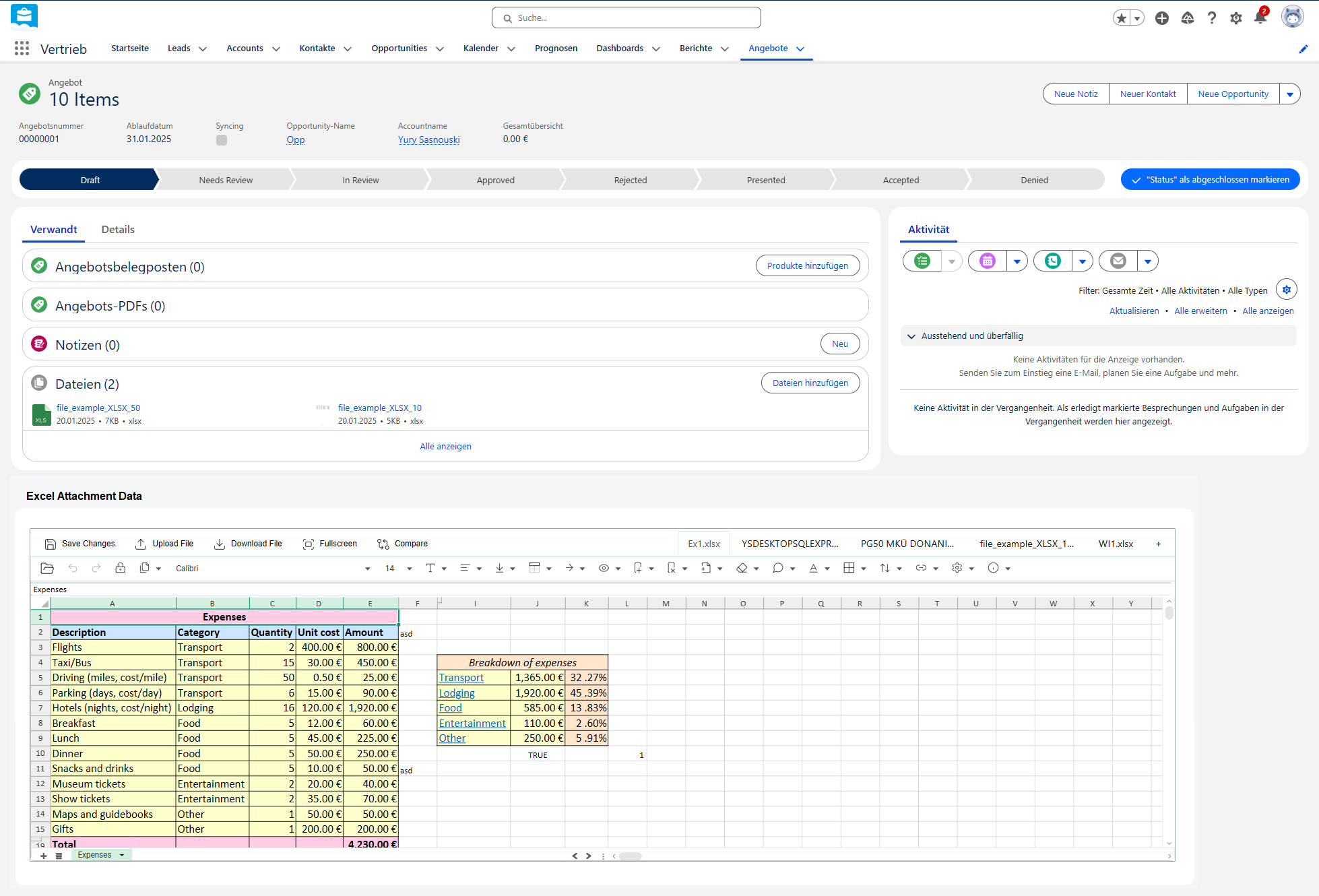1319x896 pixels.
Task: Click Email icon in Aktivität
Action: pos(1118,261)
